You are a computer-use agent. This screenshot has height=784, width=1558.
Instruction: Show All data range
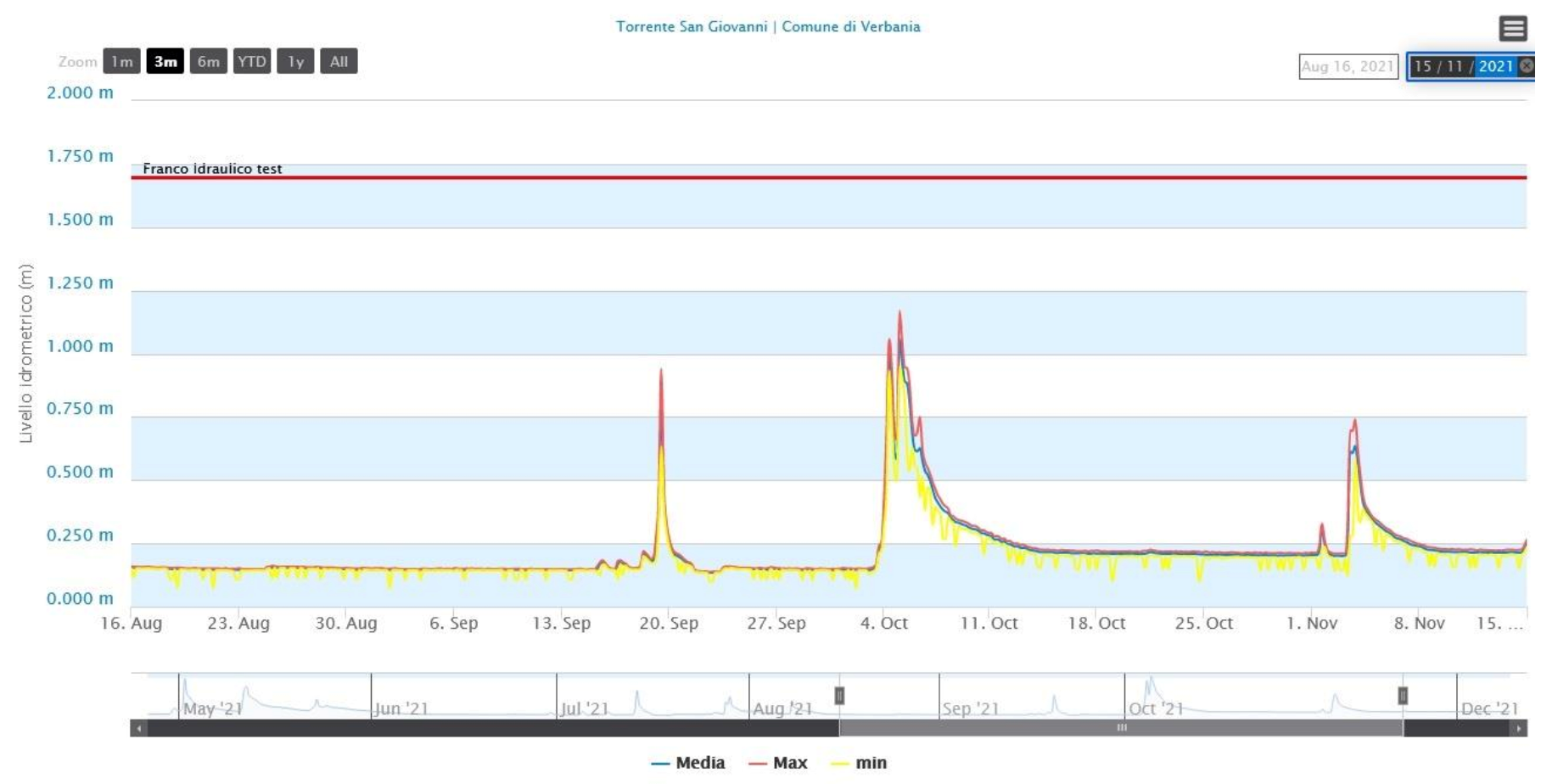(339, 61)
